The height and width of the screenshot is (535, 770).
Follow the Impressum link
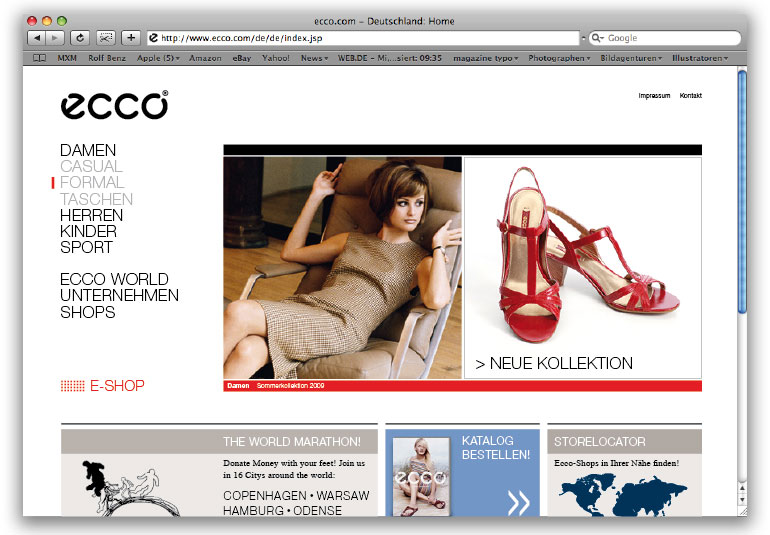coord(654,96)
